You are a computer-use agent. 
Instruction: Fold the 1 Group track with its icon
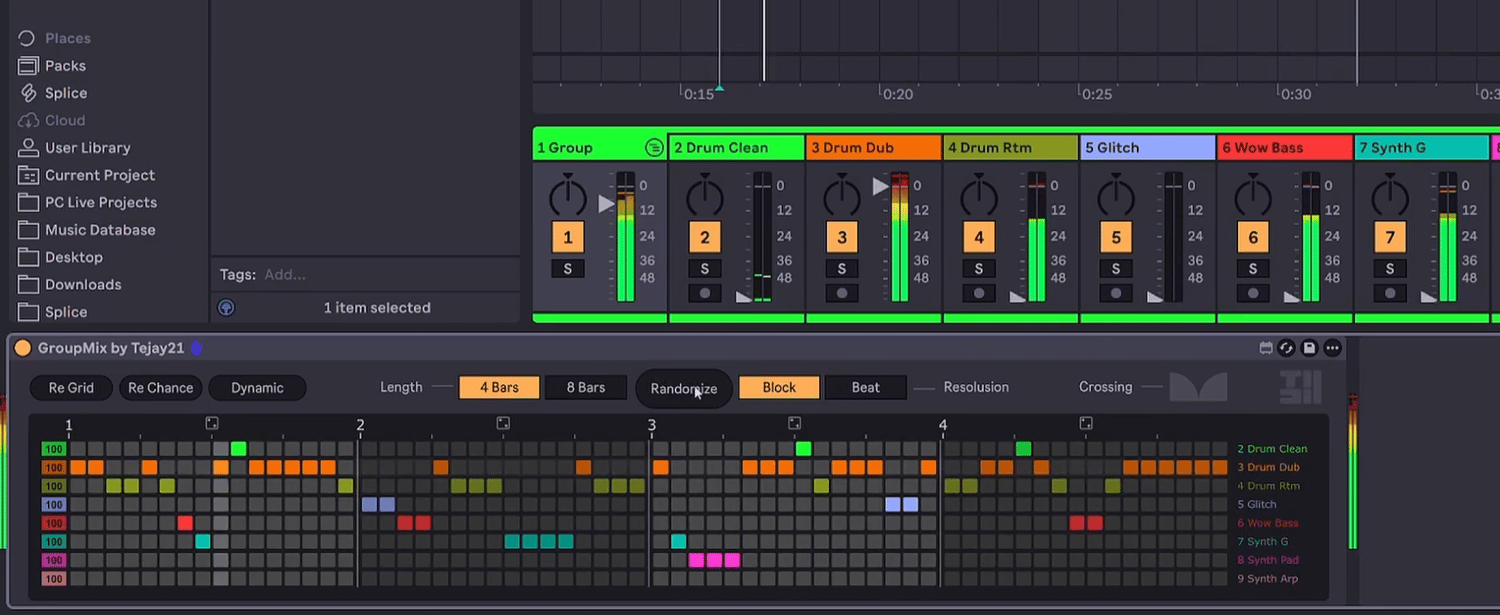pyautogui.click(x=654, y=148)
